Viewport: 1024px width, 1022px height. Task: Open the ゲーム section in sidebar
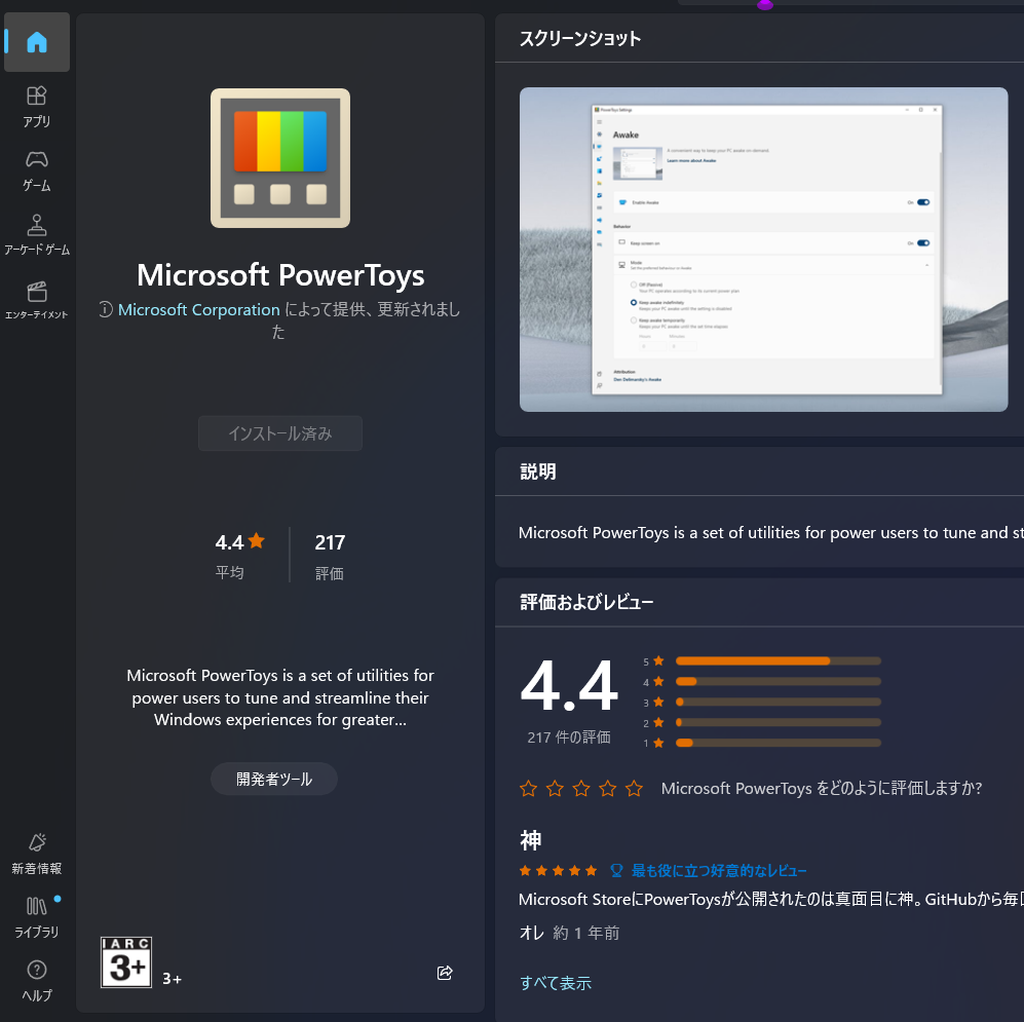(37, 171)
